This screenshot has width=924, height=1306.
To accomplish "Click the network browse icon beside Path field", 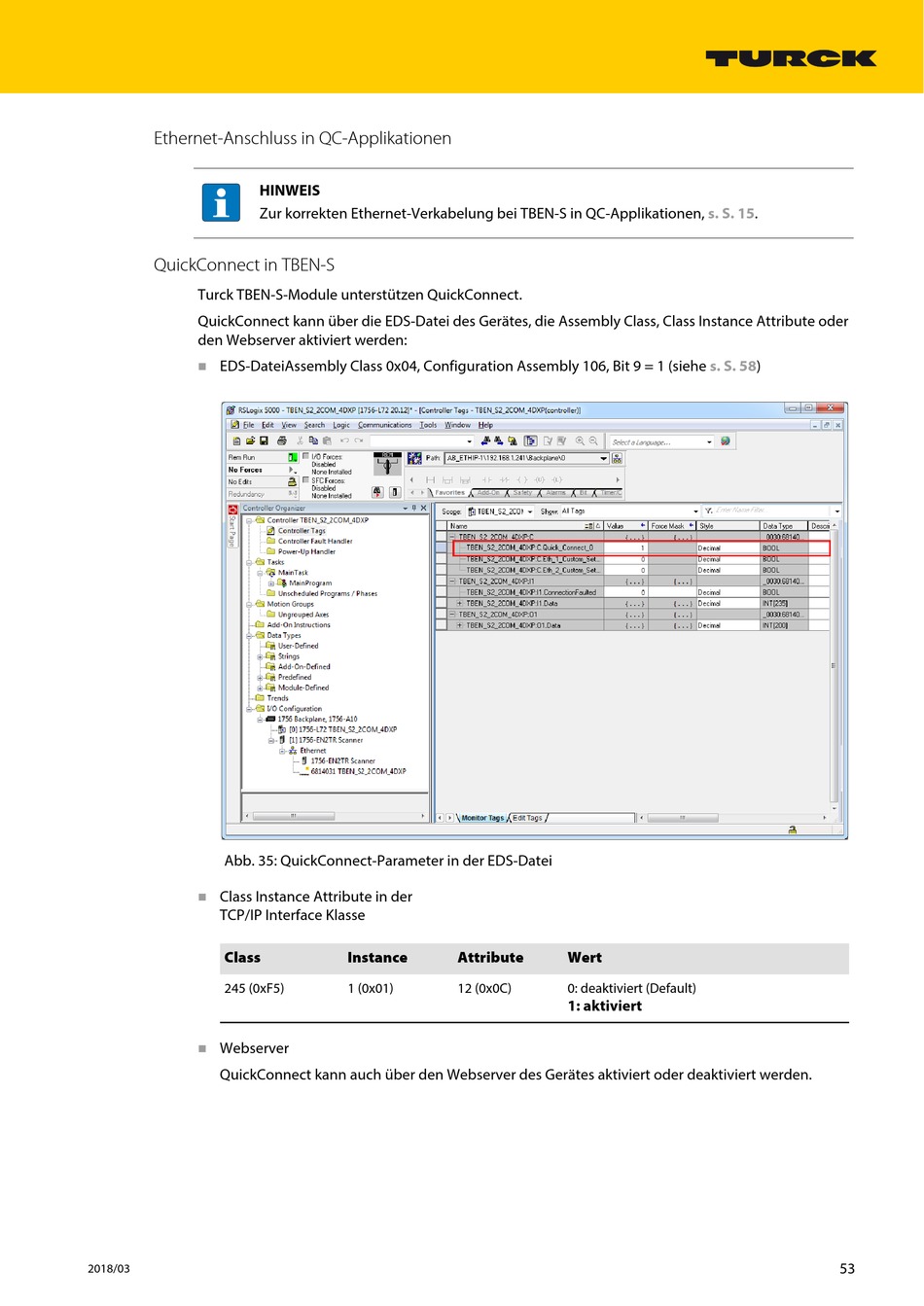I will point(617,458).
